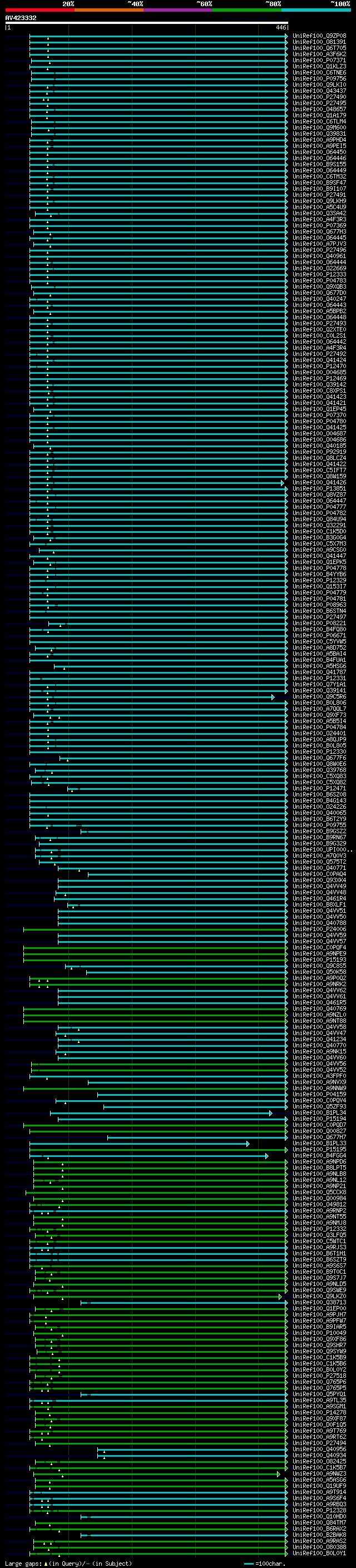This screenshot has height=1568, width=356.
Task: Click the cyan ~100% identity legend segment
Action: 316,10
